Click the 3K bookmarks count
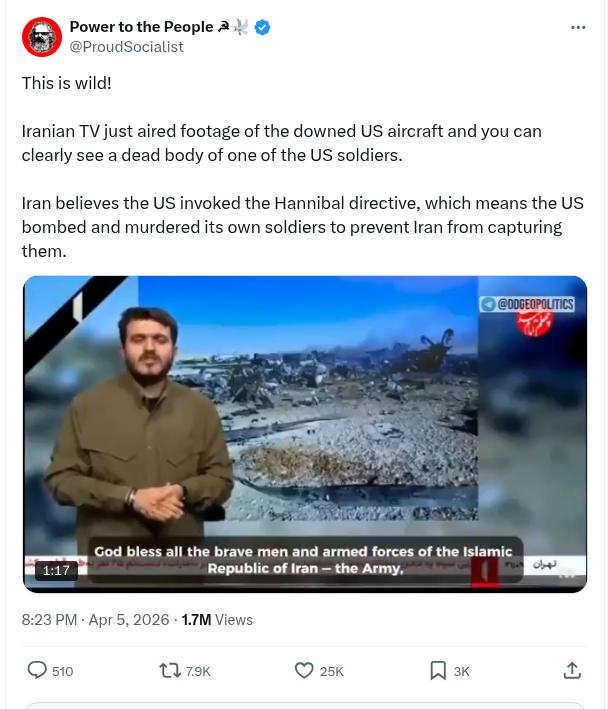This screenshot has height=709, width=608. [462, 671]
